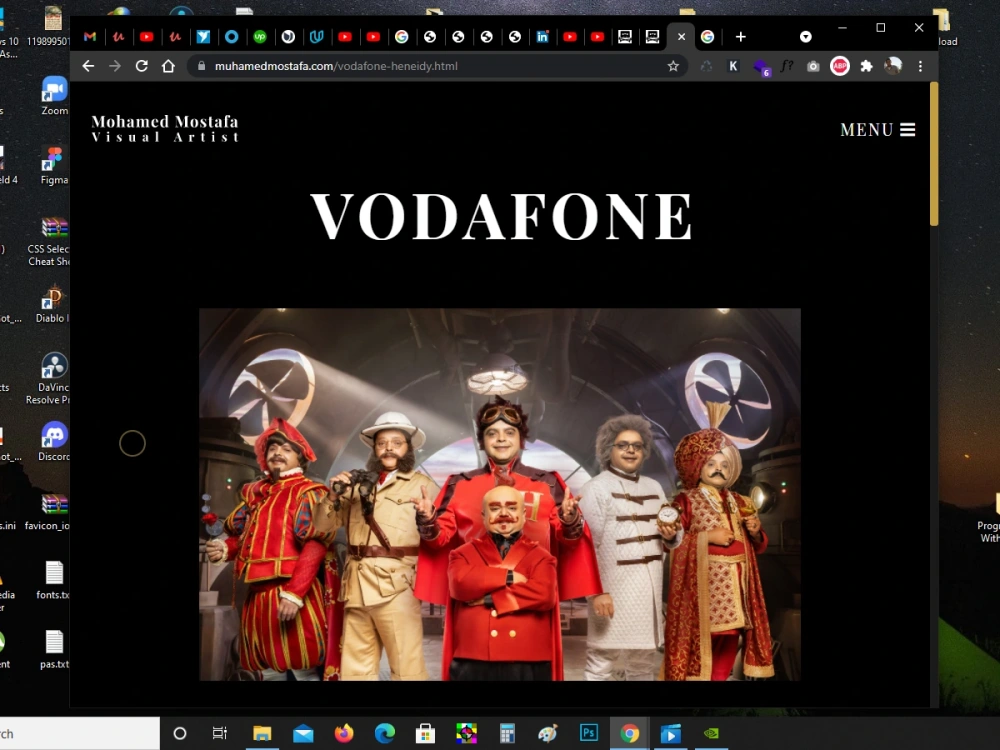Switch to the Upwork tab
The width and height of the screenshot is (1000, 750).
click(260, 37)
